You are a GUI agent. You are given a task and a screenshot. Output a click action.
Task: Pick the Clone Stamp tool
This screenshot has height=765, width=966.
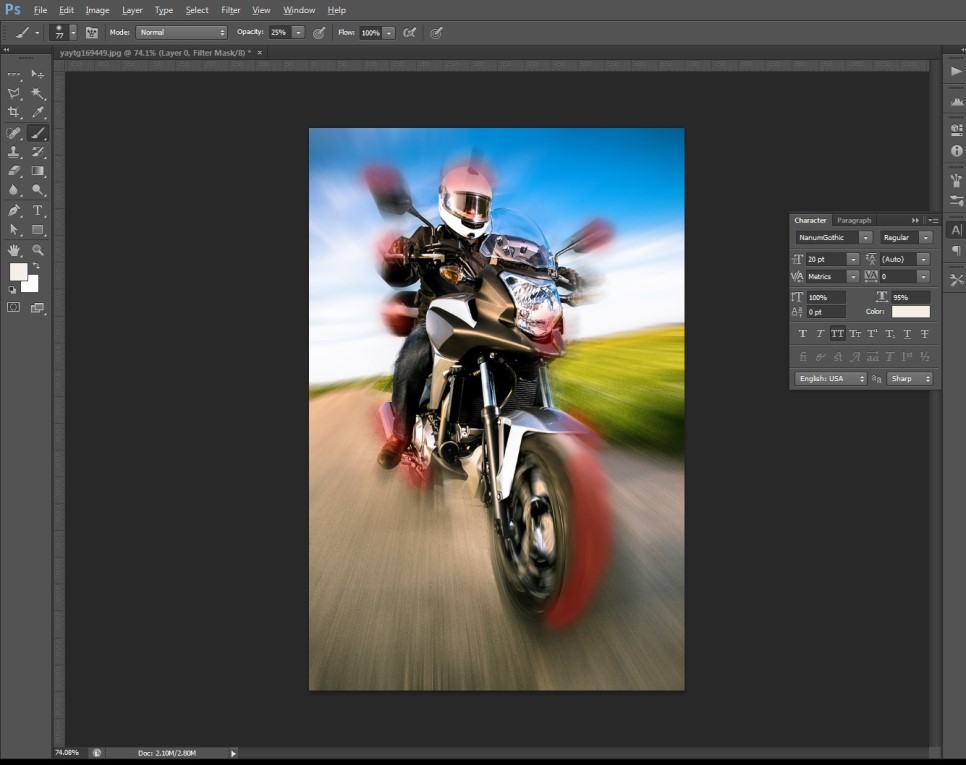[x=14, y=152]
